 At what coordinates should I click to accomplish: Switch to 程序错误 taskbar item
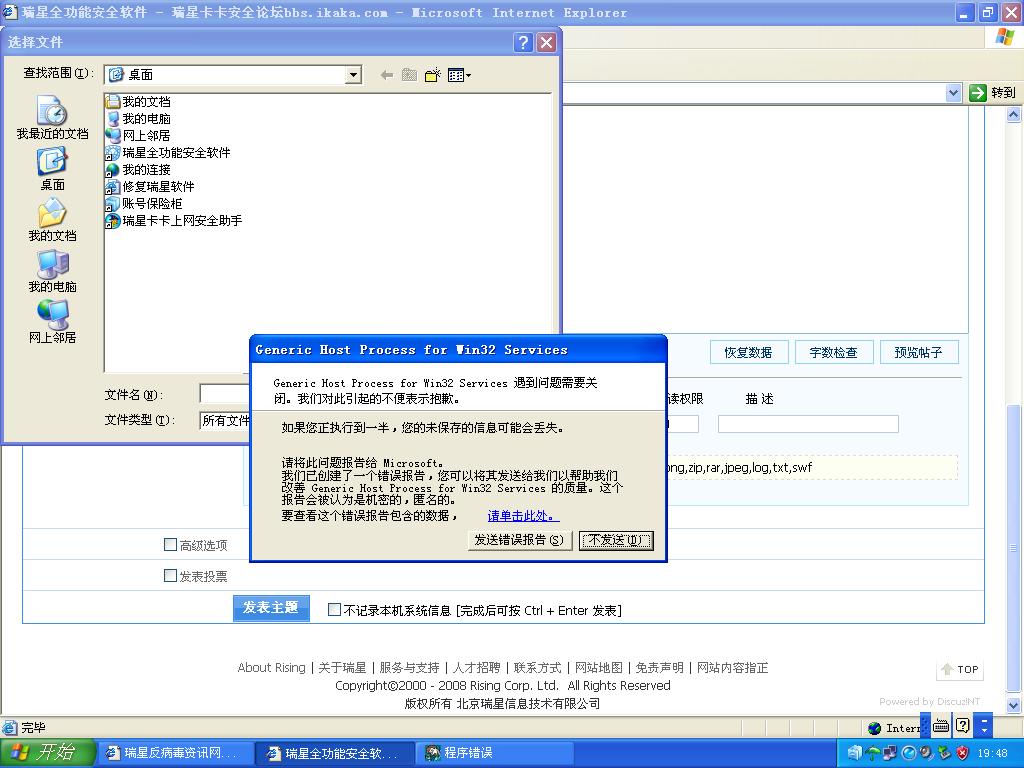point(495,753)
